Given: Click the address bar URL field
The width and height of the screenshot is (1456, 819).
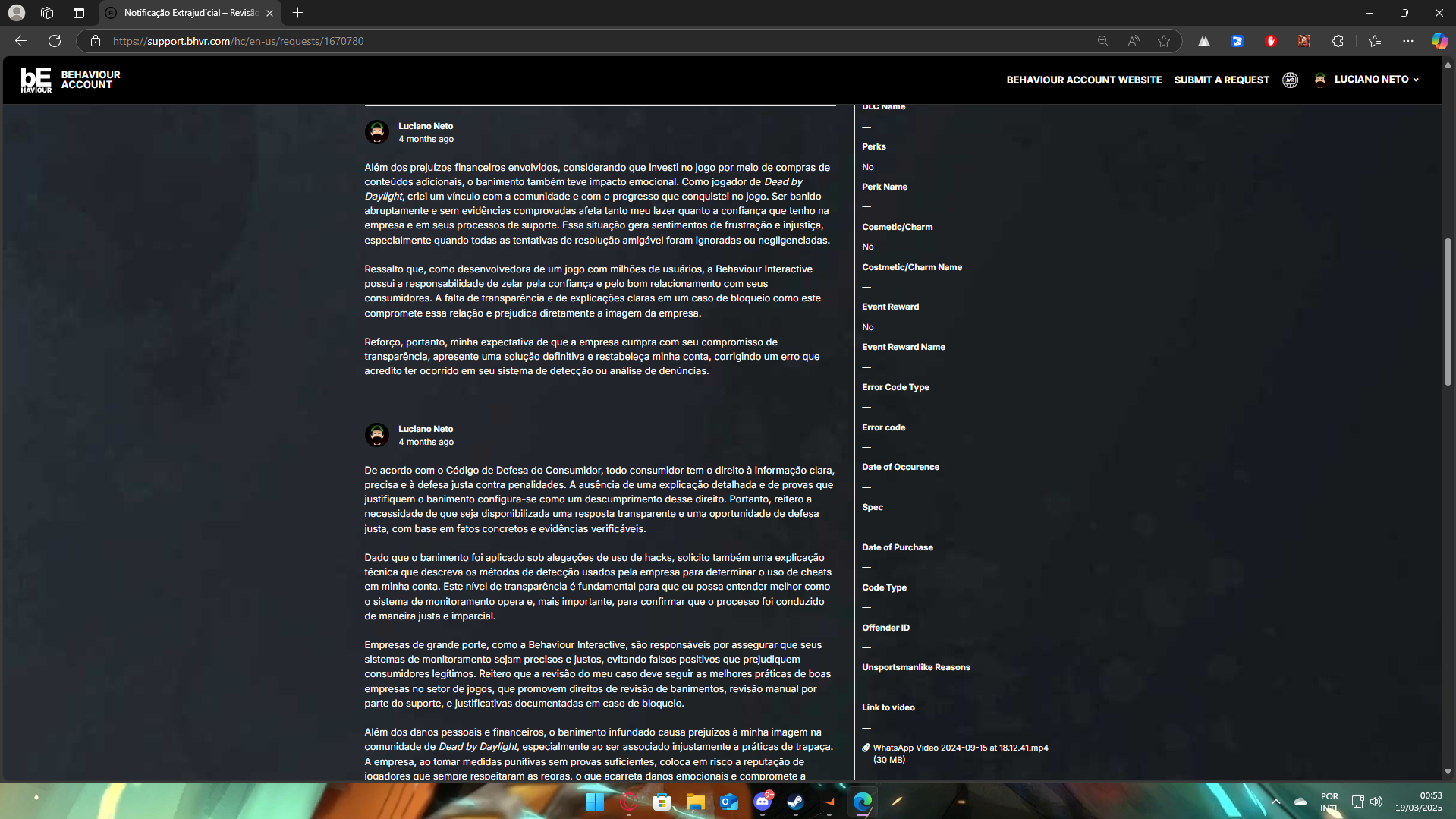Looking at the screenshot, I should pyautogui.click(x=592, y=41).
